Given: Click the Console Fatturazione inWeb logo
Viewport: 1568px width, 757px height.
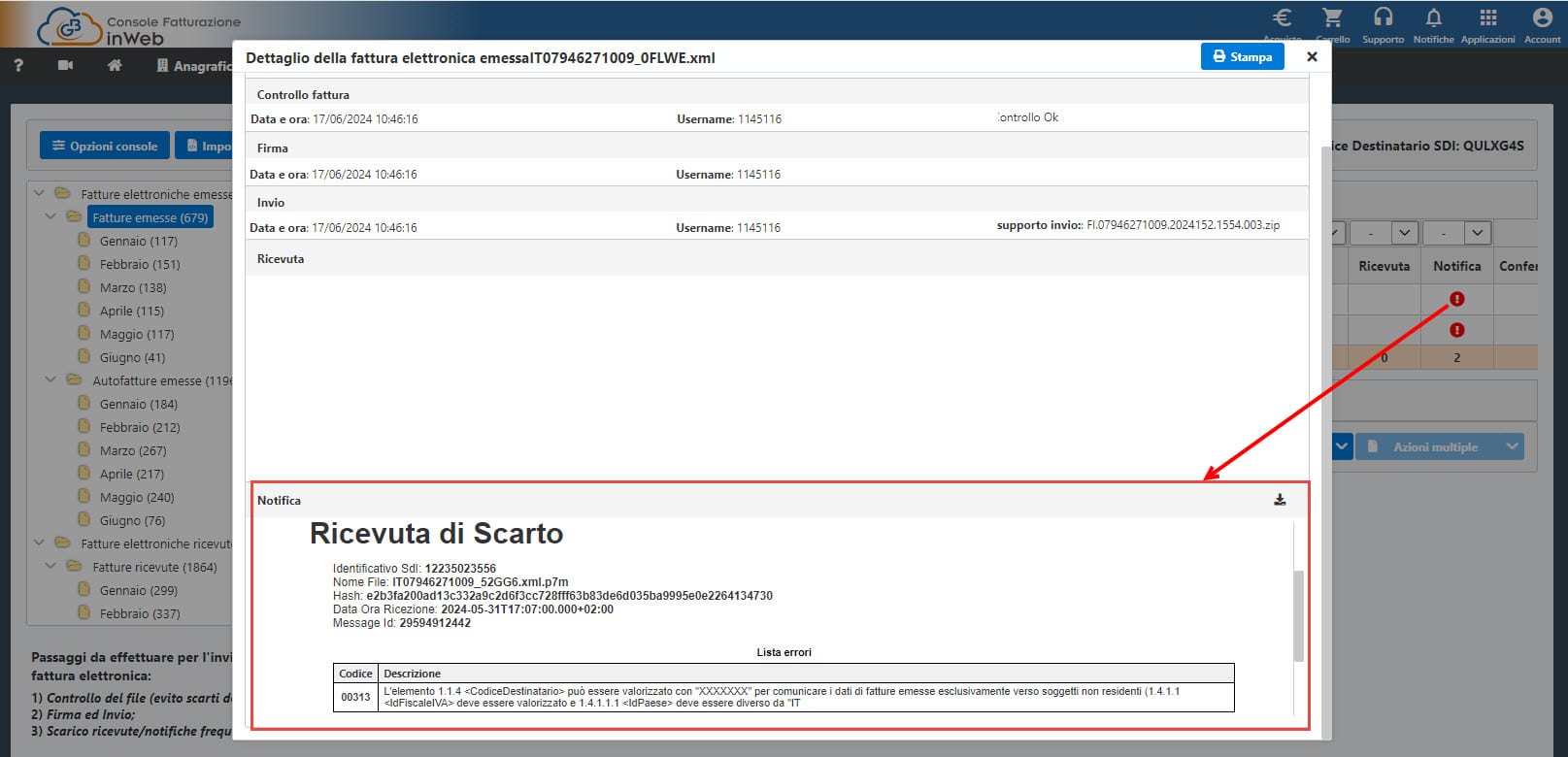Looking at the screenshot, I should click(138, 27).
